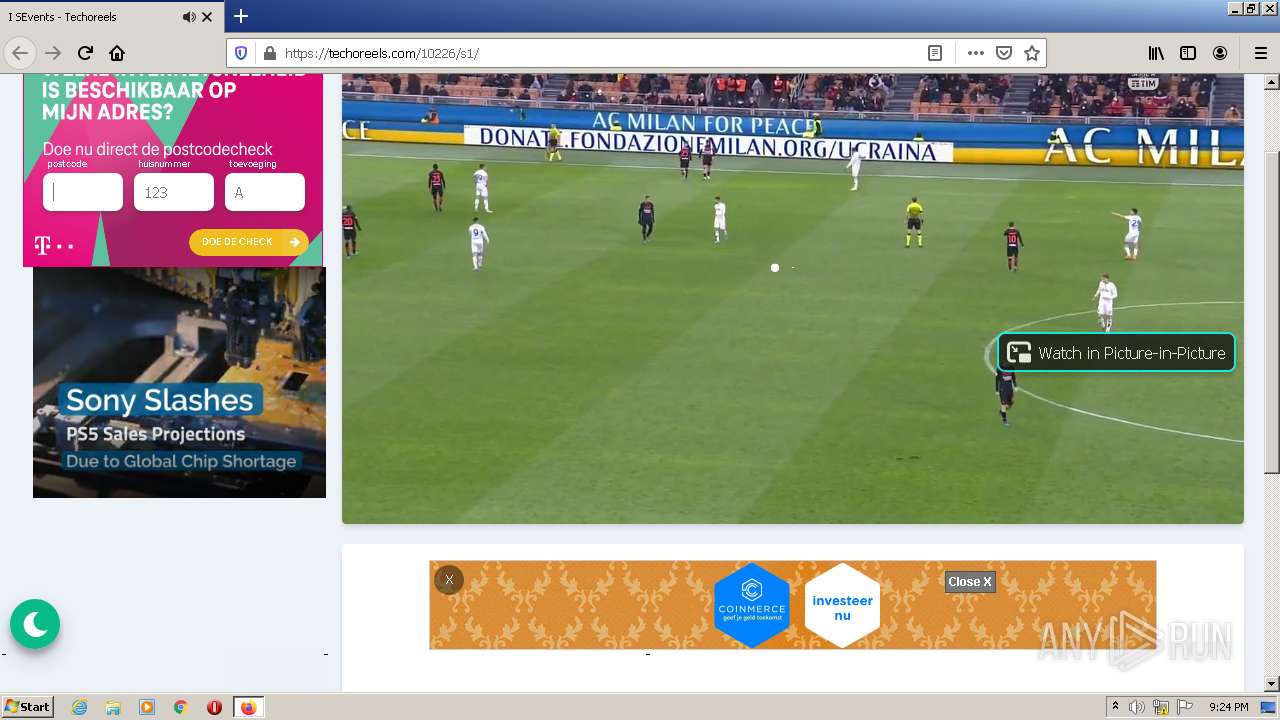1280x720 pixels.
Task: Toggle reader view in address bar
Action: (x=935, y=53)
